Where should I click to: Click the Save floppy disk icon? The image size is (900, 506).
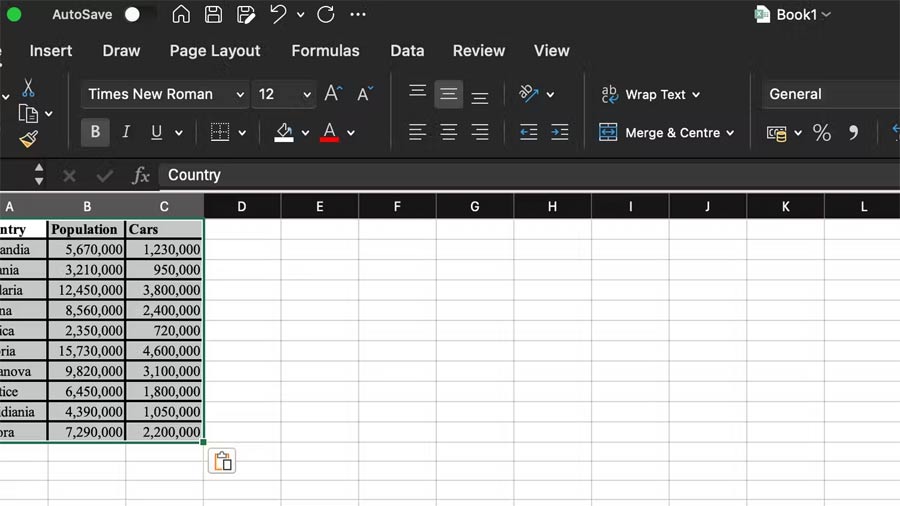coord(214,14)
